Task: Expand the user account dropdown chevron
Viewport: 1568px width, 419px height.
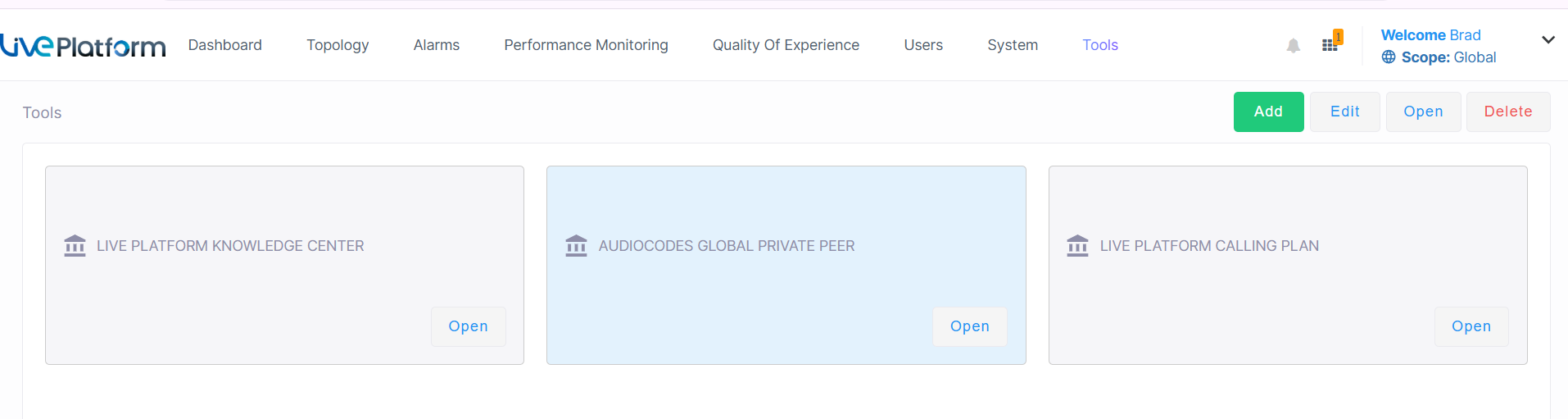Action: click(1548, 39)
